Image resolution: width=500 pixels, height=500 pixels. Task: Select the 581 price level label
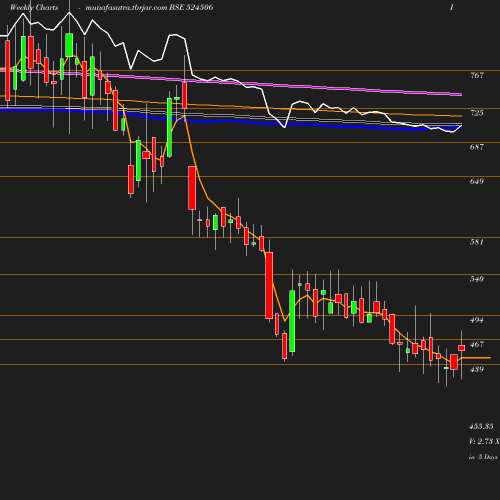click(x=477, y=242)
